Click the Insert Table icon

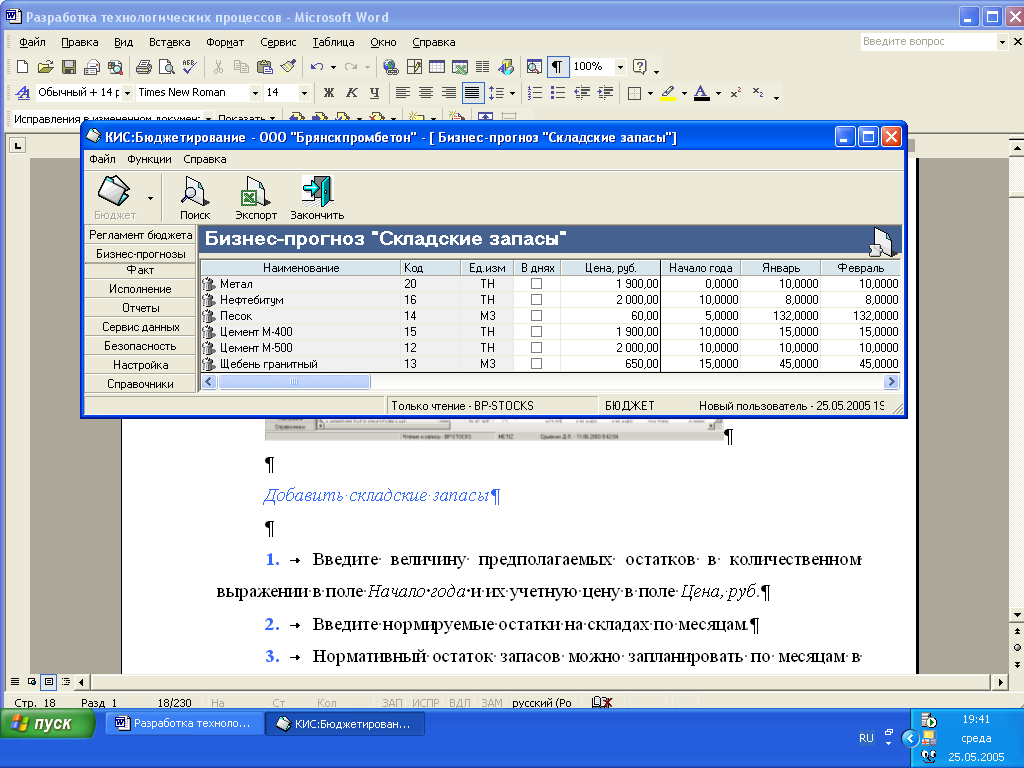pyautogui.click(x=437, y=67)
